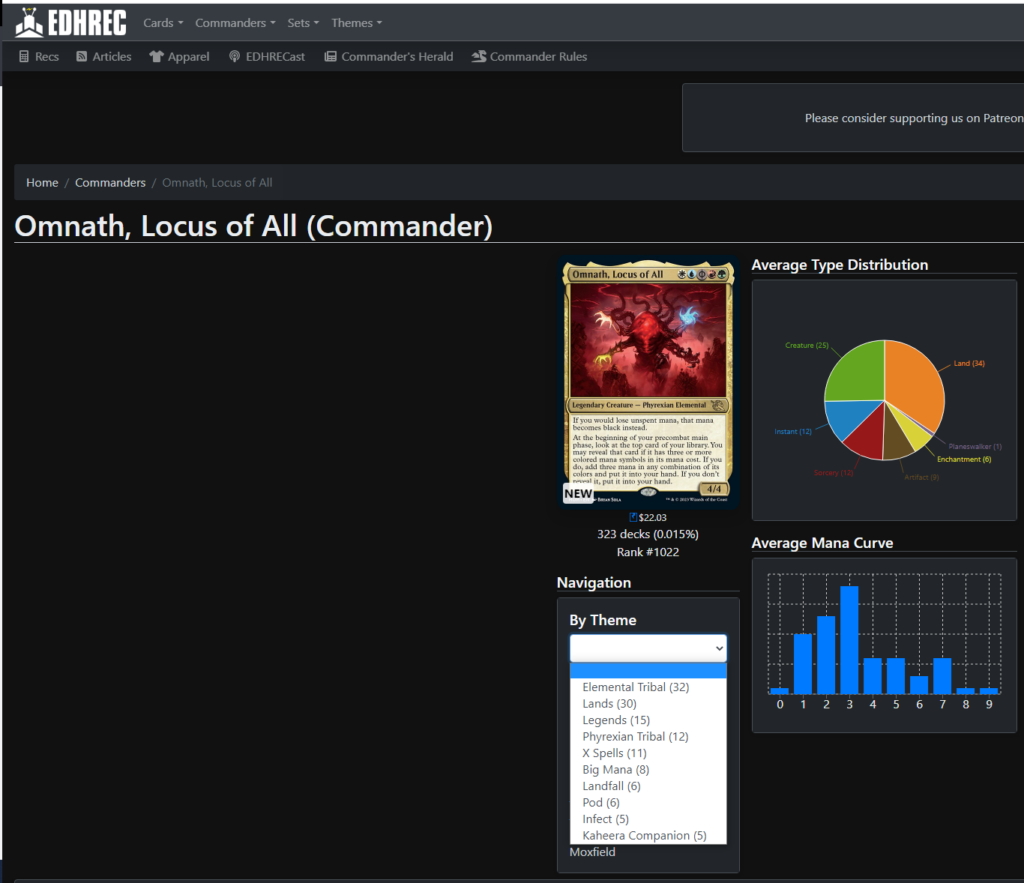Click the EDHREC logo
Image resolution: width=1024 pixels, height=883 pixels.
click(71, 22)
